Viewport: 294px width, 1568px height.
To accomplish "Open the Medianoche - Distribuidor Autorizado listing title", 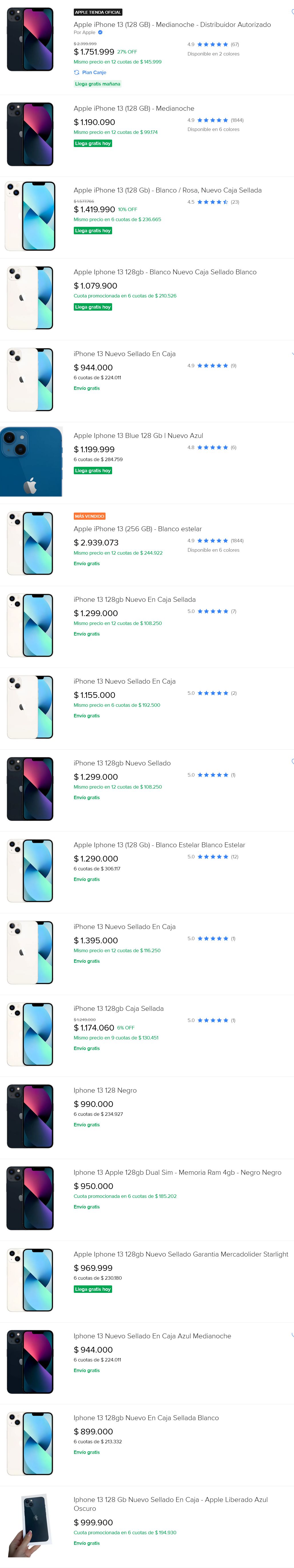I will click(x=172, y=24).
